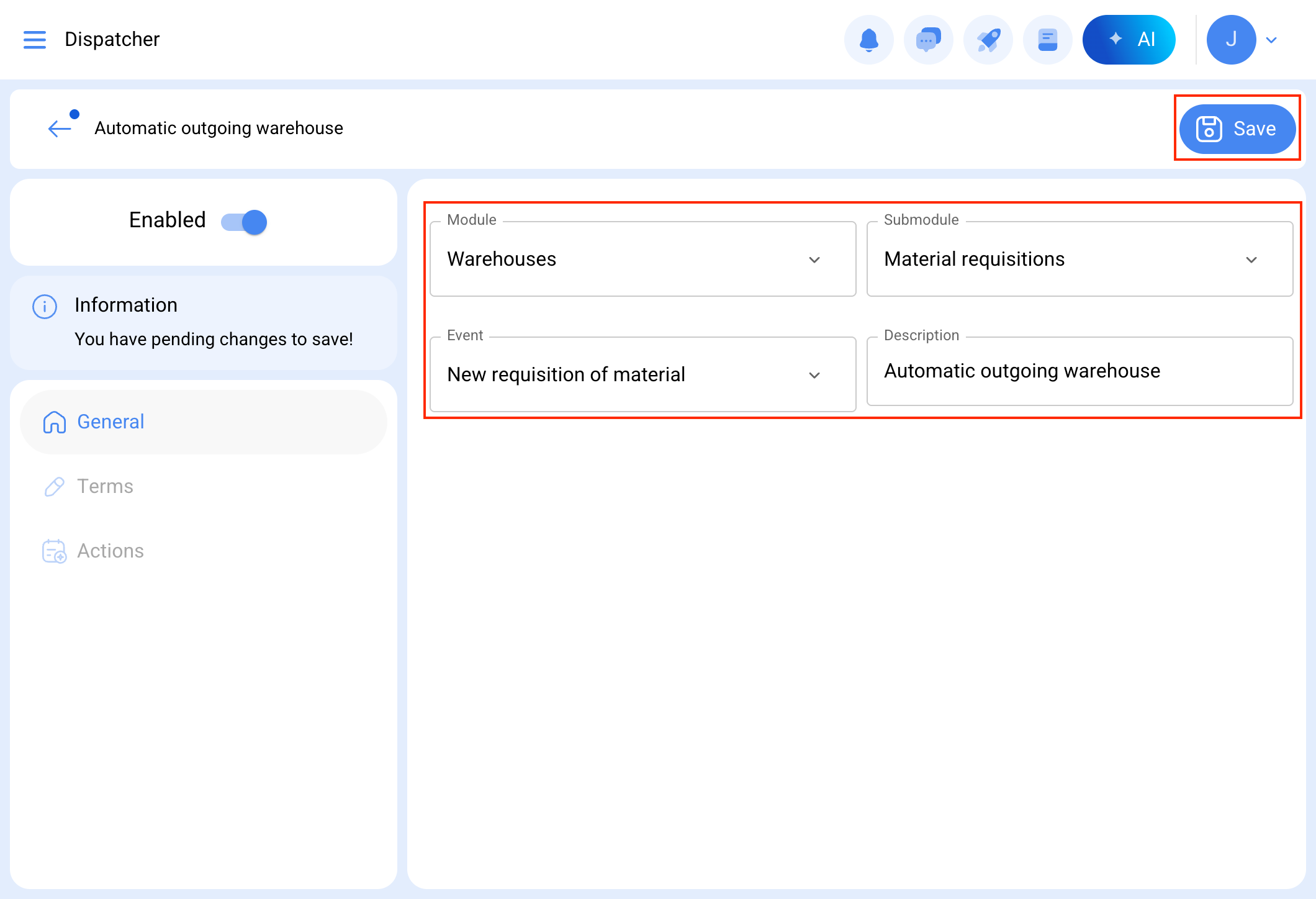The width and height of the screenshot is (1316, 899).
Task: Open the hamburger navigation menu
Action: click(35, 40)
